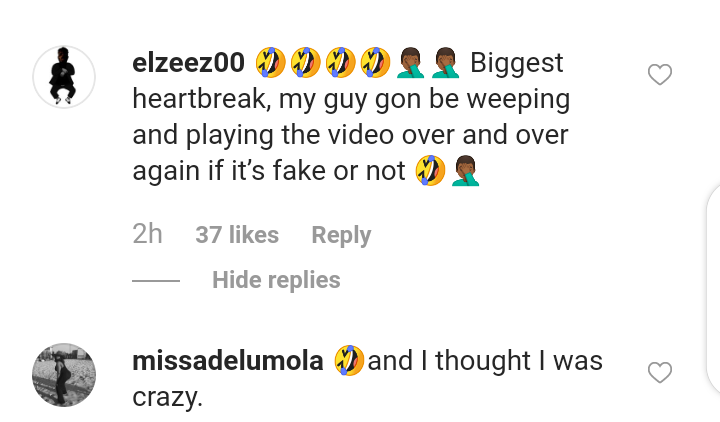Viewport: 720px width, 422px height.
Task: Click the first laughing emoji after elzeez00
Action: pyautogui.click(x=271, y=63)
